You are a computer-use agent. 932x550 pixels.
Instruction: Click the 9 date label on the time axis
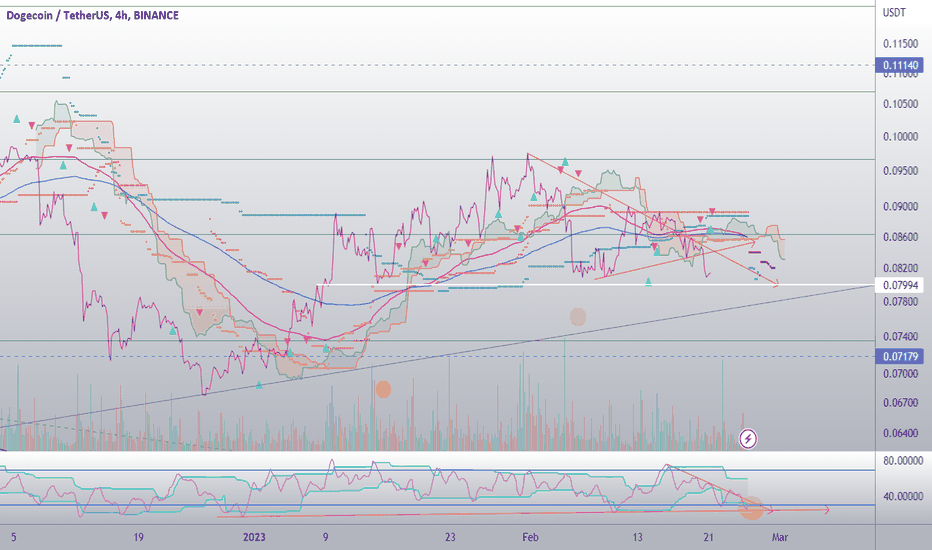click(x=326, y=538)
